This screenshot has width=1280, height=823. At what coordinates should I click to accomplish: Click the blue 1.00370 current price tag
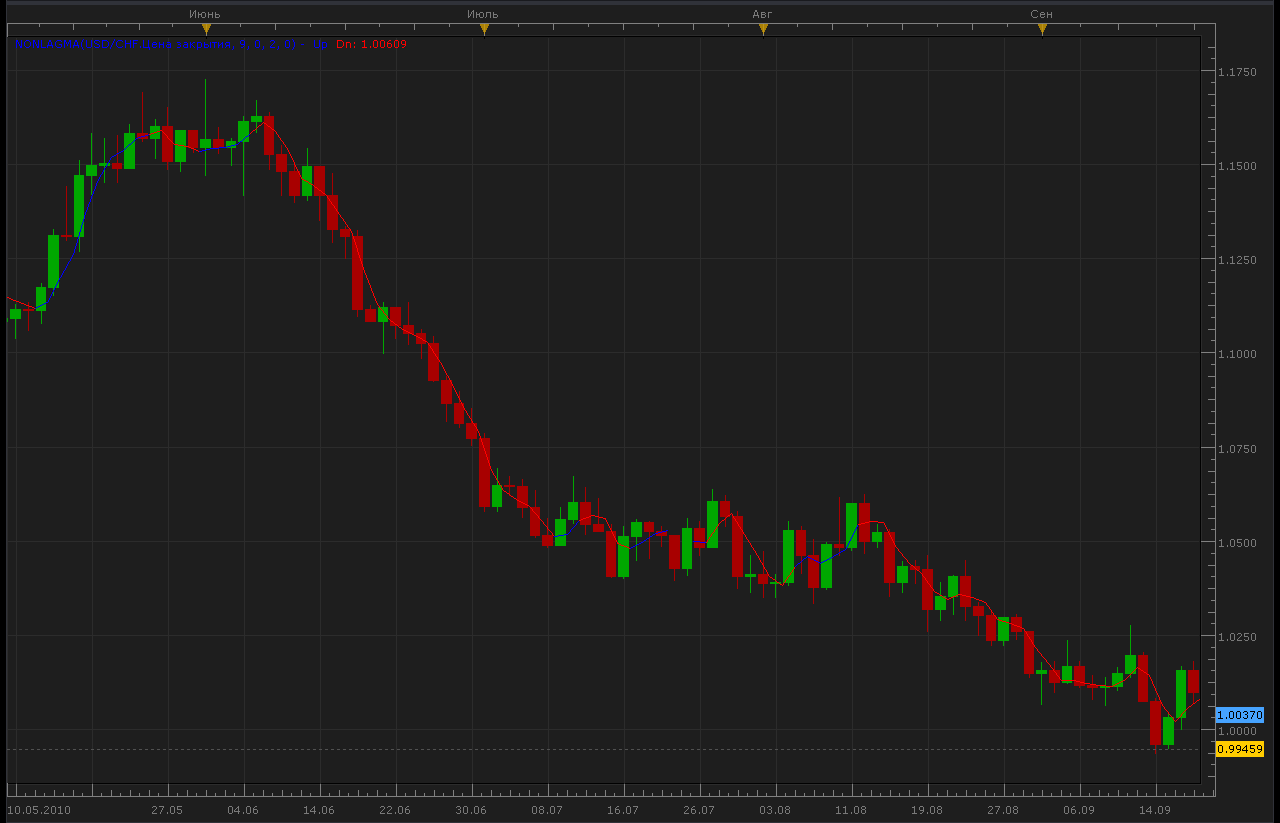click(1240, 715)
